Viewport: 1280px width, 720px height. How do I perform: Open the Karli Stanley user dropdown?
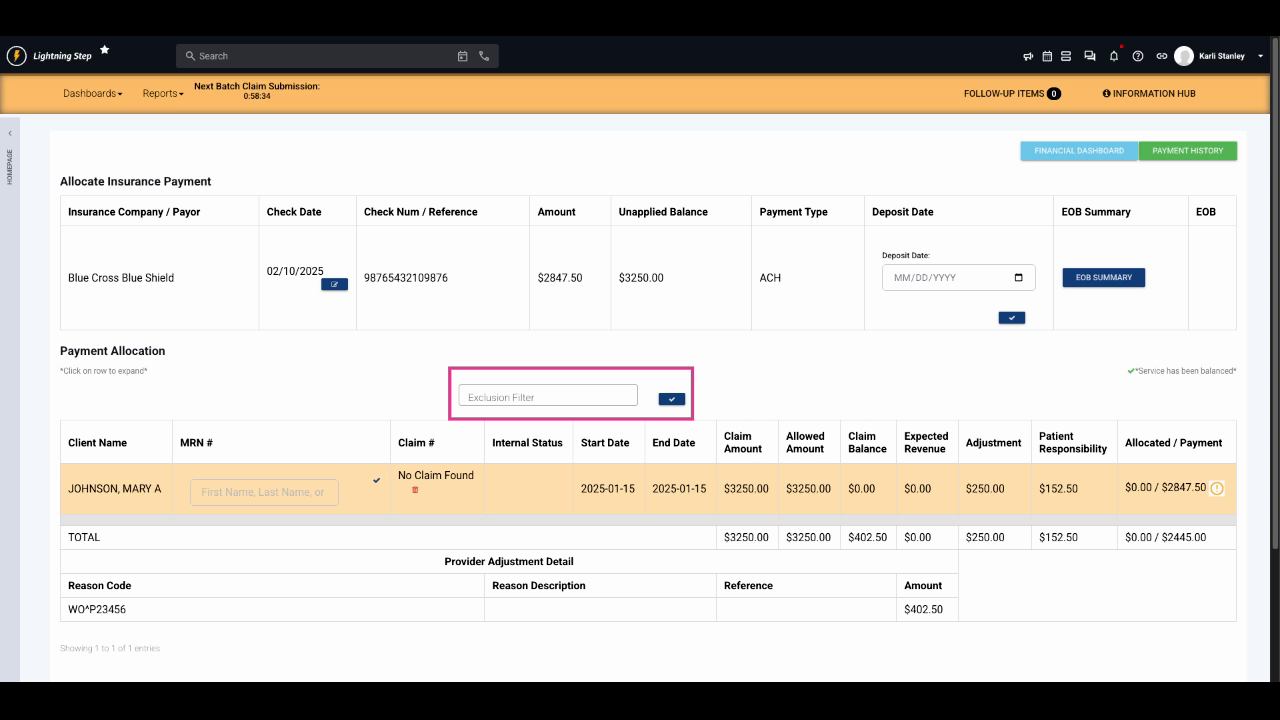(1260, 56)
